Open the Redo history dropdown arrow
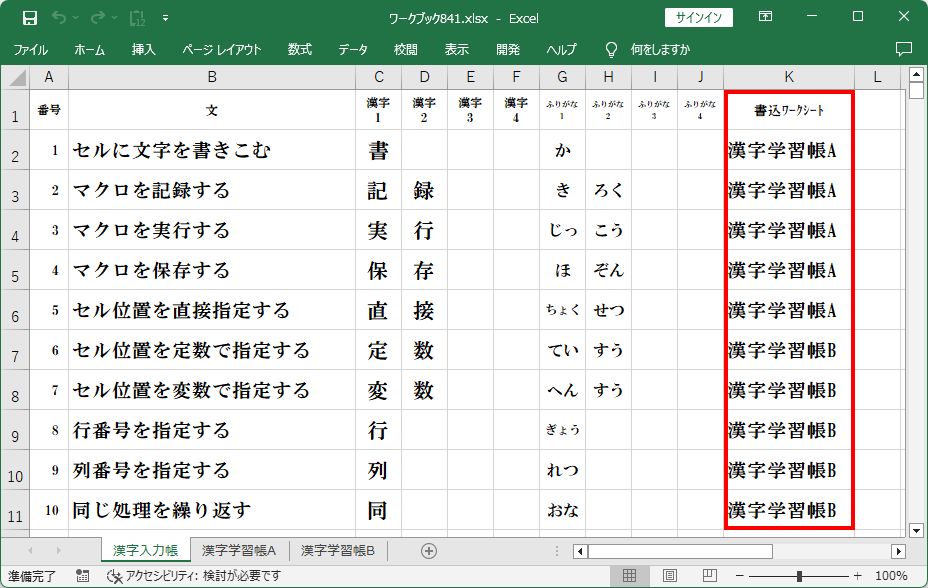 click(x=114, y=18)
